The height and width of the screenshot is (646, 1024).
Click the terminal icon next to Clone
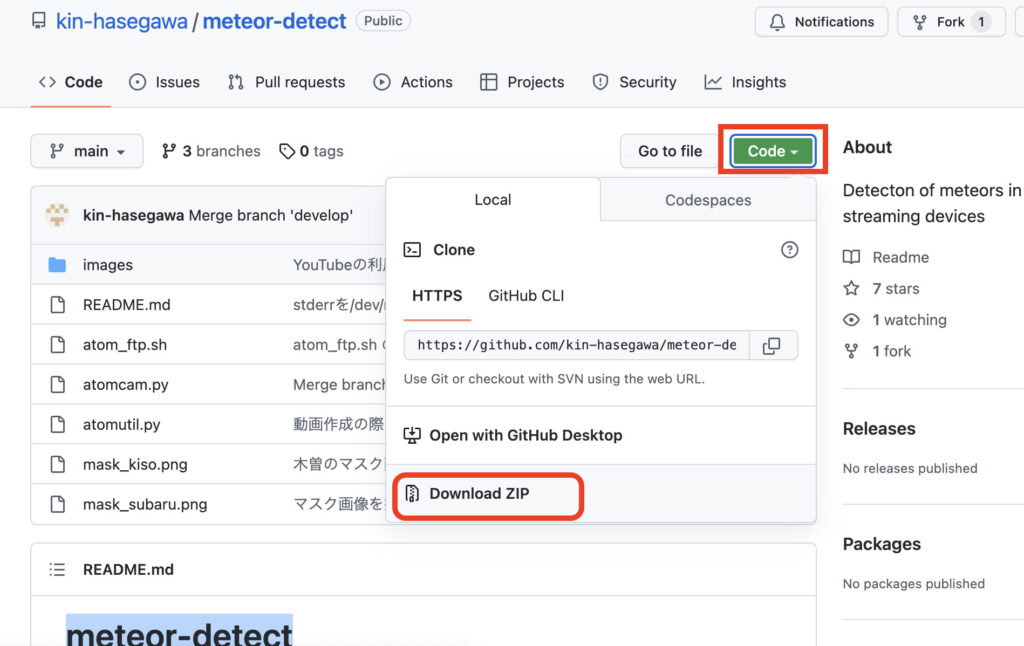pyautogui.click(x=412, y=250)
